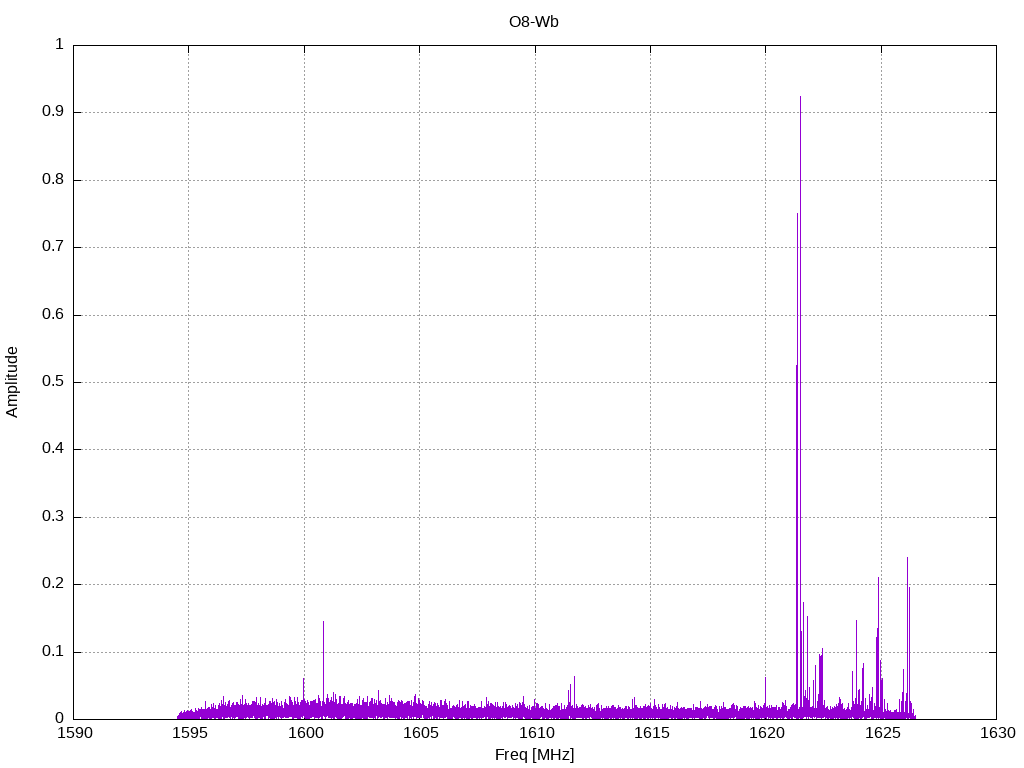Click the plot title O8-Wb
Screen dimensions: 1024x768
pyautogui.click(x=534, y=22)
